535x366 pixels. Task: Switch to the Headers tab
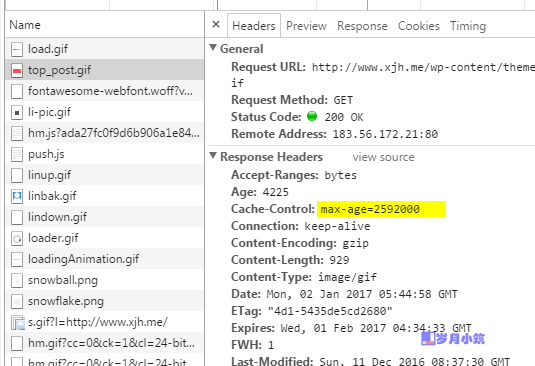(x=254, y=26)
